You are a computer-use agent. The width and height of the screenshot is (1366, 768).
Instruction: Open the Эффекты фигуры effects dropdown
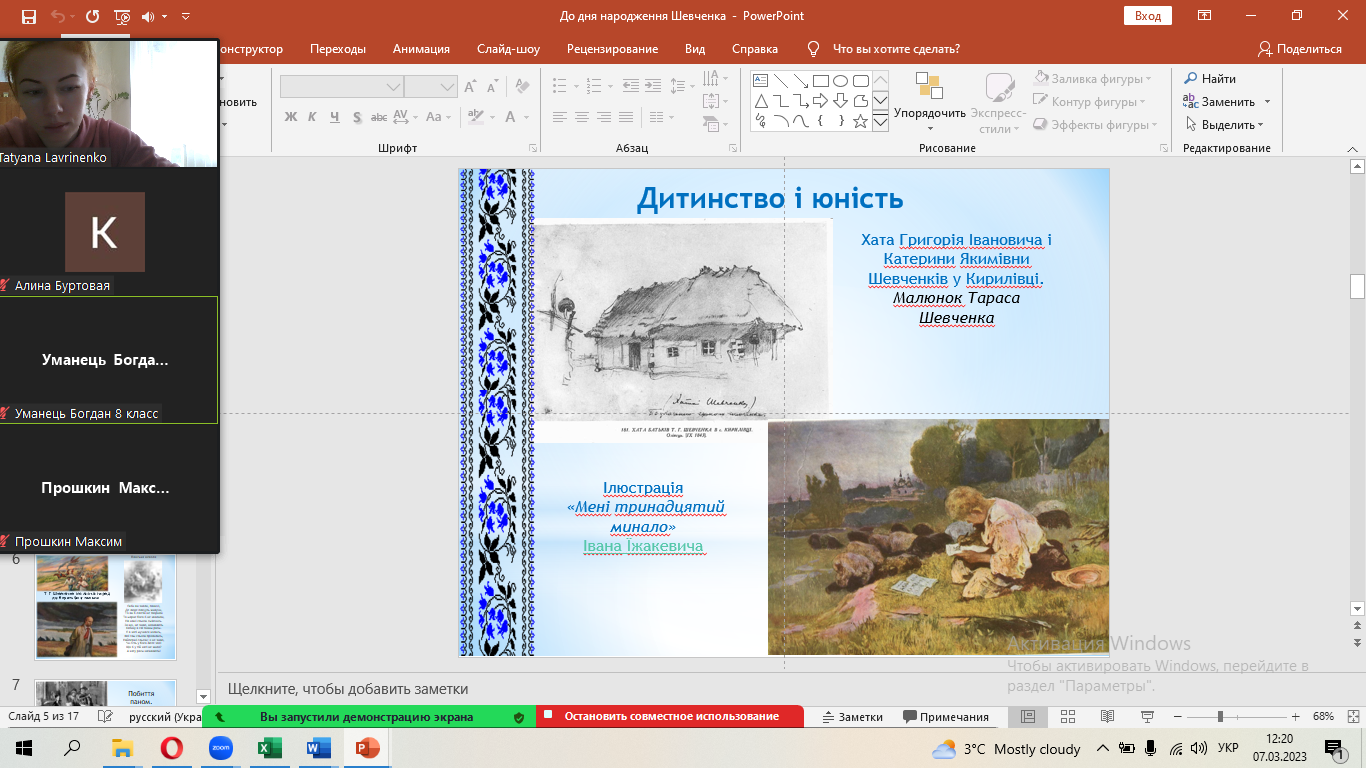(x=1095, y=125)
